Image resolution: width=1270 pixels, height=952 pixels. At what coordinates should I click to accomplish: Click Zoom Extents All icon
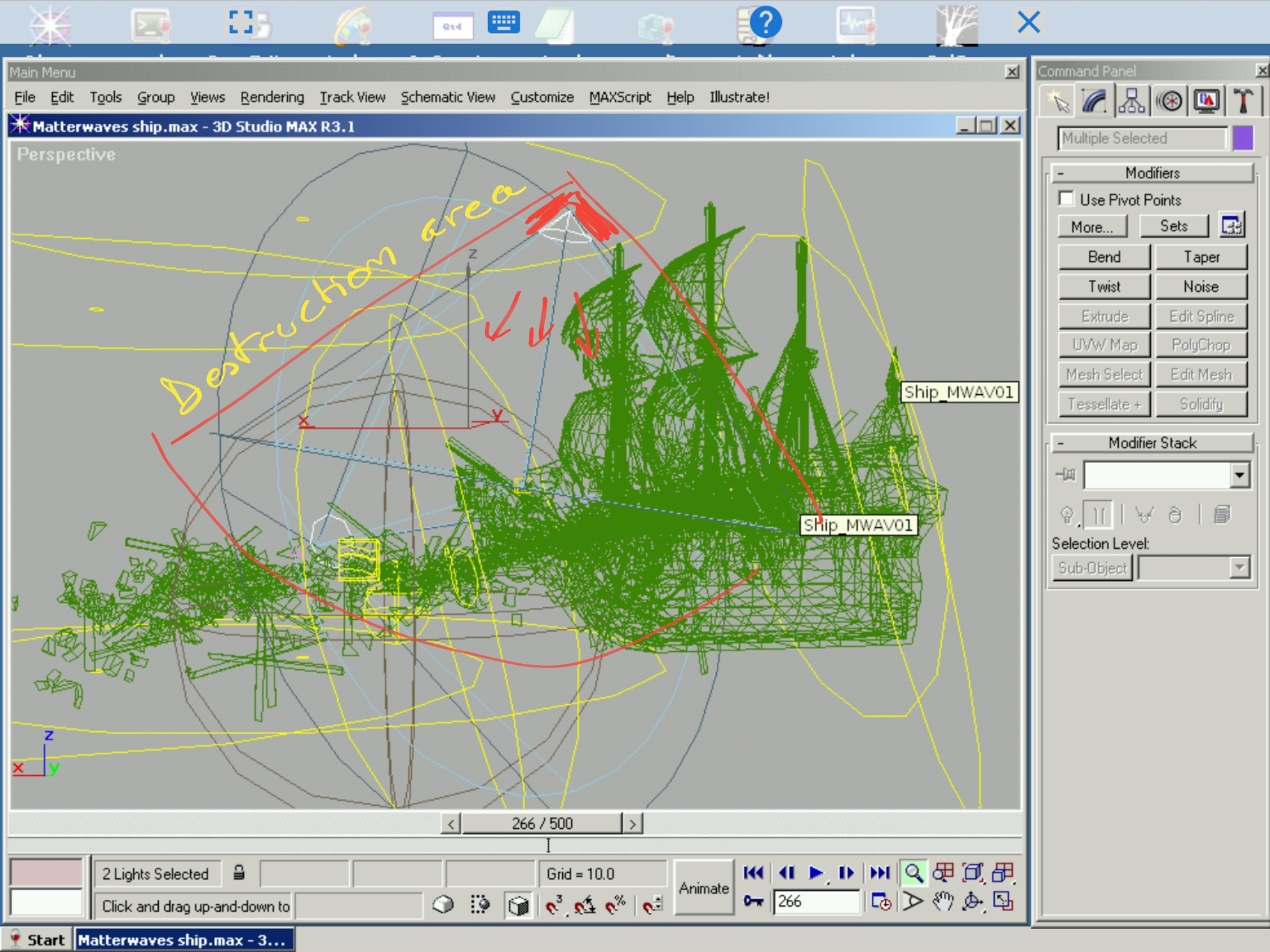[1003, 873]
